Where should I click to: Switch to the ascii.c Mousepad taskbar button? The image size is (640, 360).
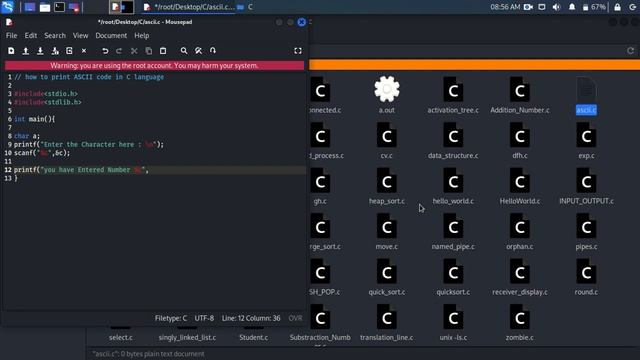click(189, 7)
